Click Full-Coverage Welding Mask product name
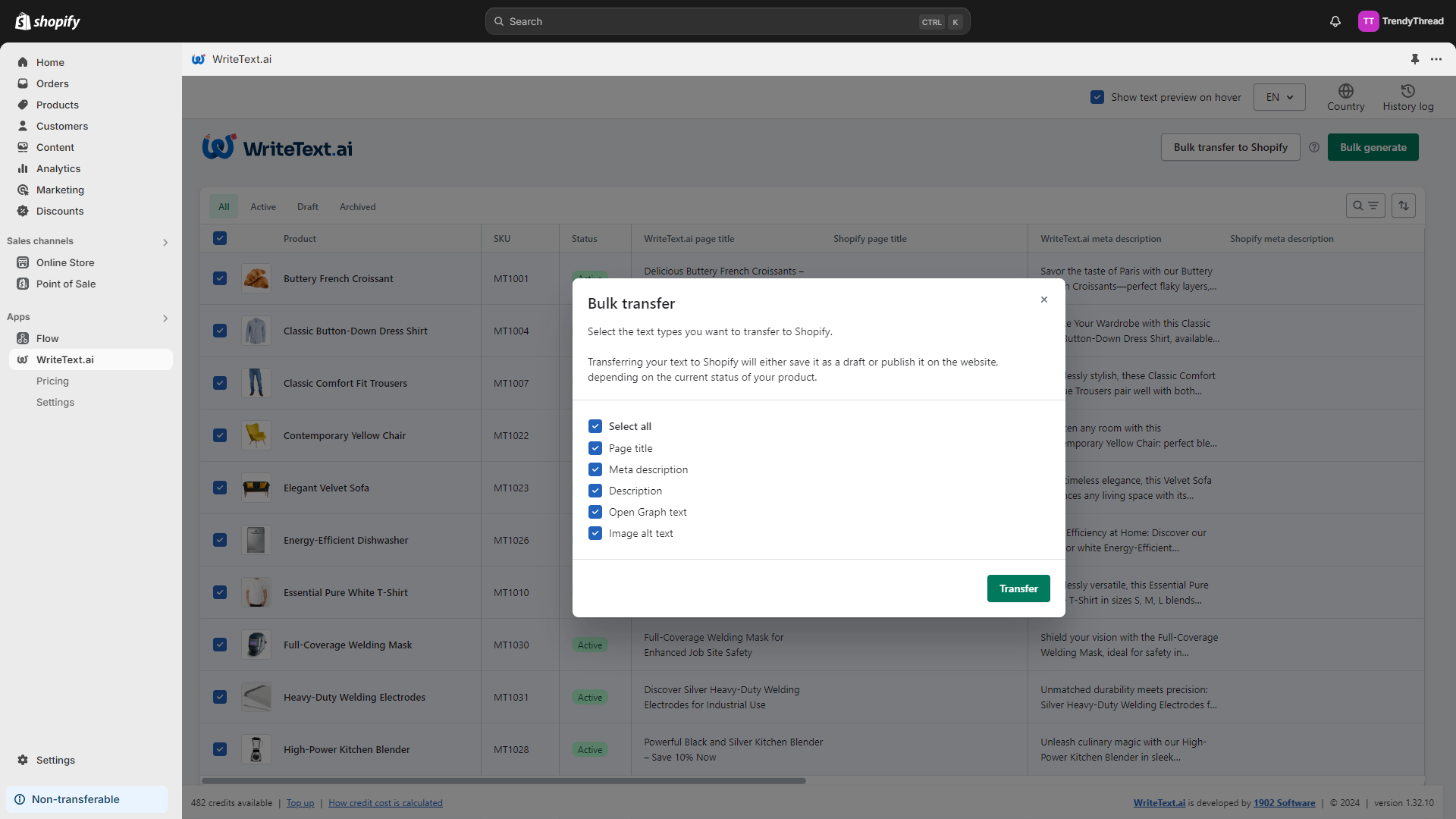 coord(347,645)
